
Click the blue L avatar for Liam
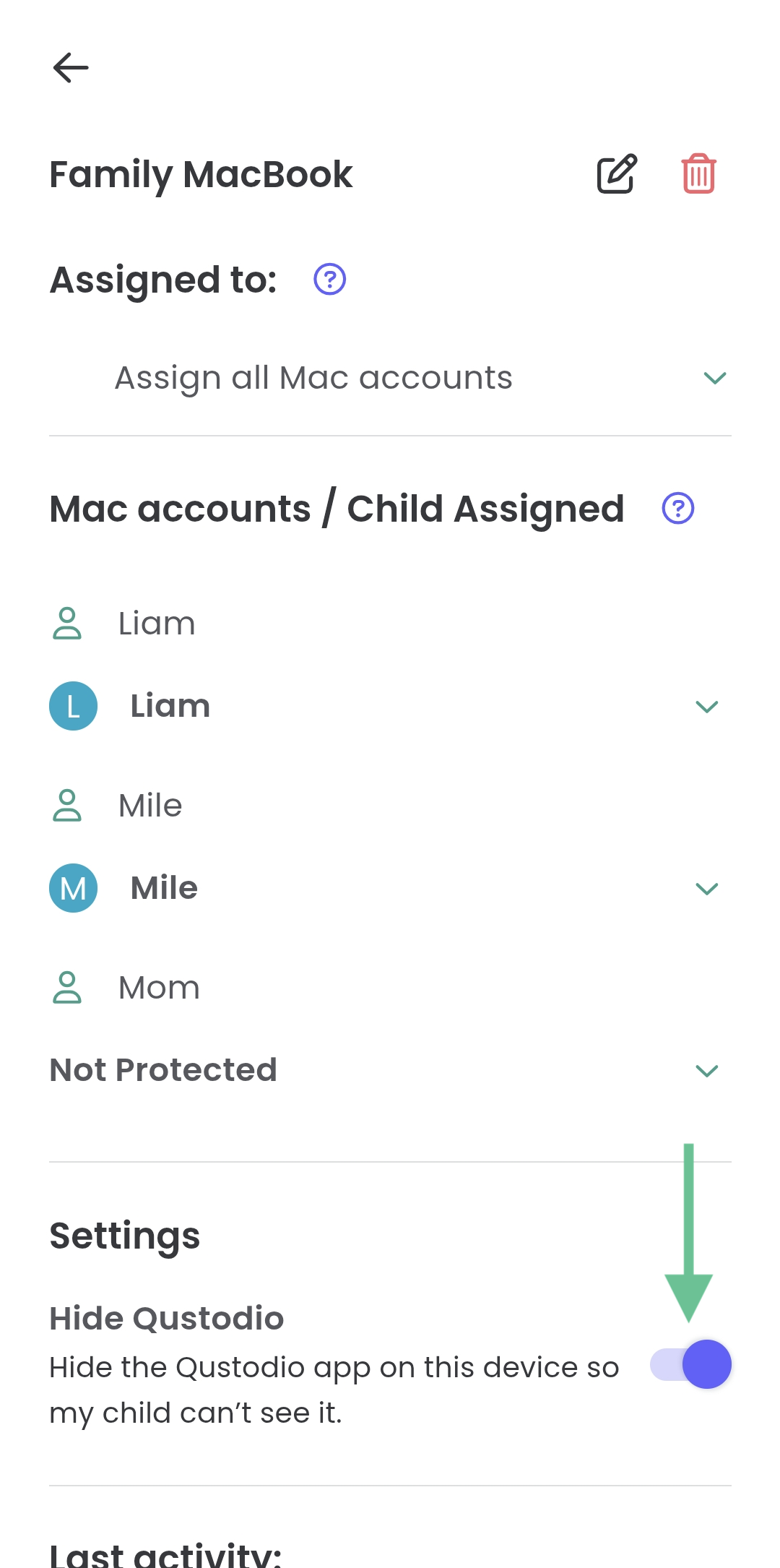tap(73, 706)
